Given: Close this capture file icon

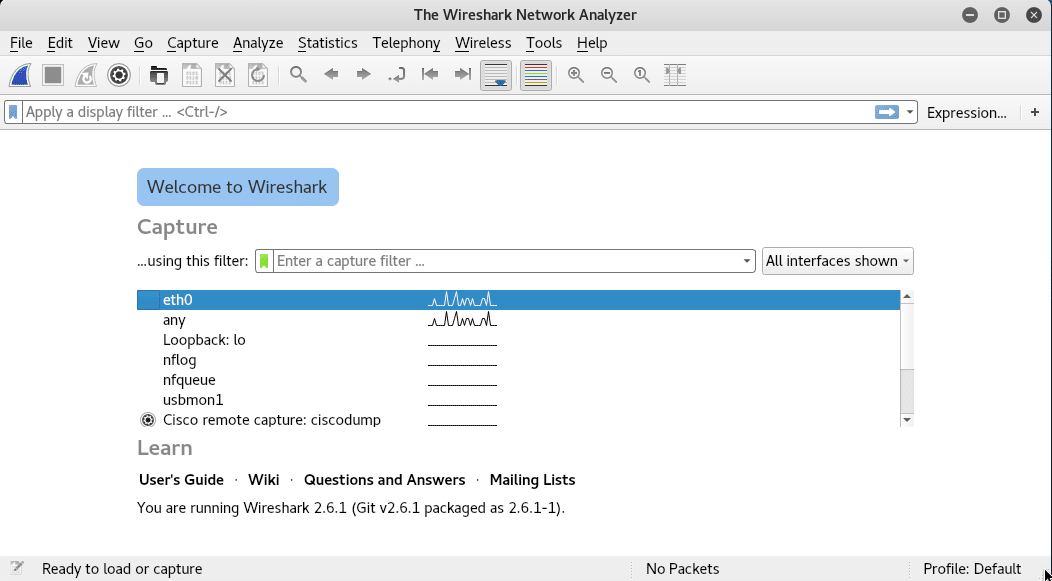Looking at the screenshot, I should pyautogui.click(x=225, y=75).
